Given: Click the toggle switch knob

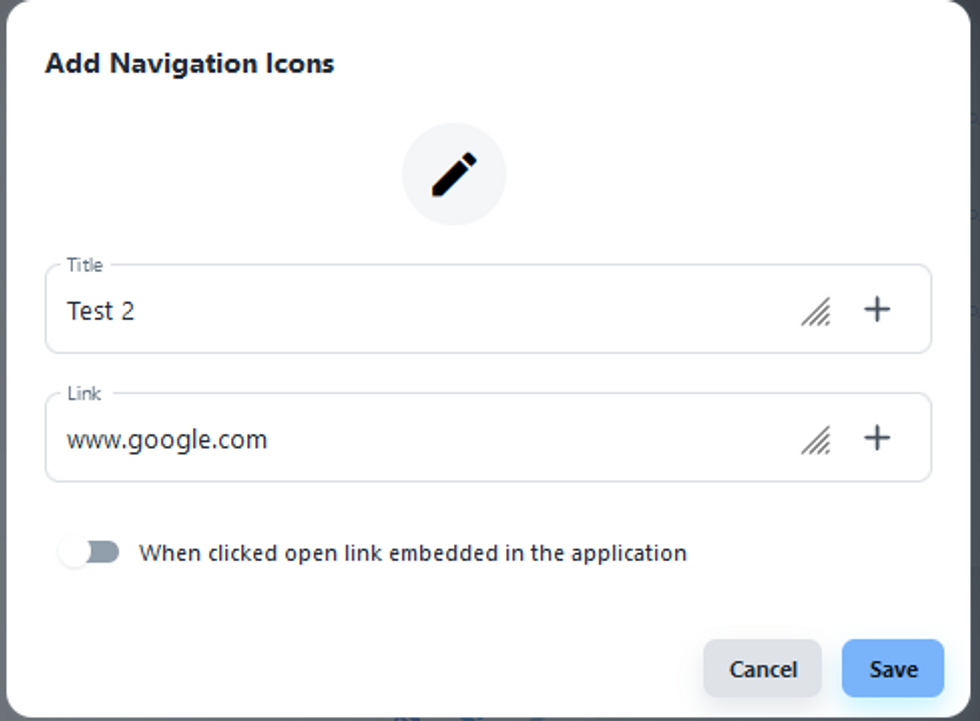Looking at the screenshot, I should tap(74, 552).
